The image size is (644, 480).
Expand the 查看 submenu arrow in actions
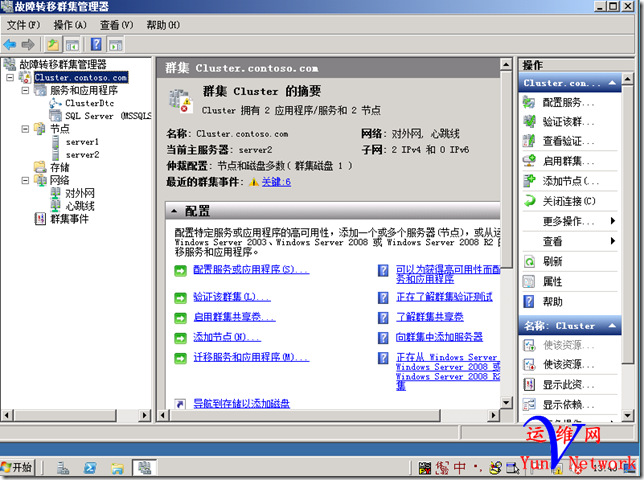coord(612,241)
